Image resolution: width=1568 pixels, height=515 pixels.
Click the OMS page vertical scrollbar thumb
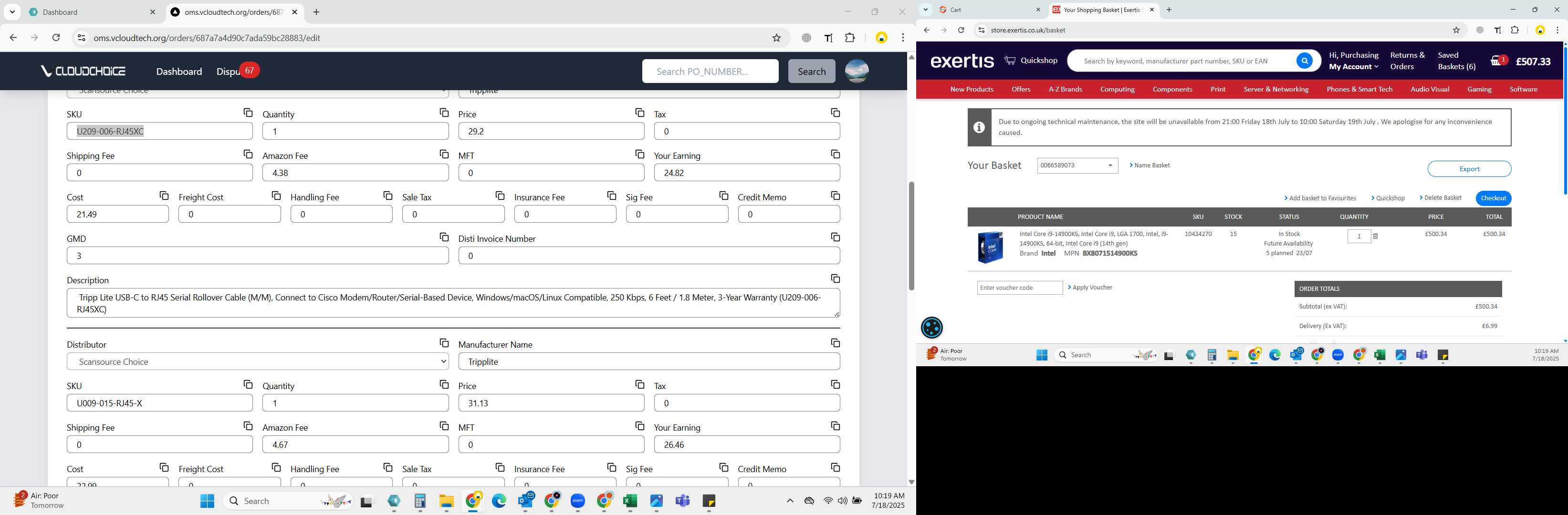pyautogui.click(x=910, y=236)
